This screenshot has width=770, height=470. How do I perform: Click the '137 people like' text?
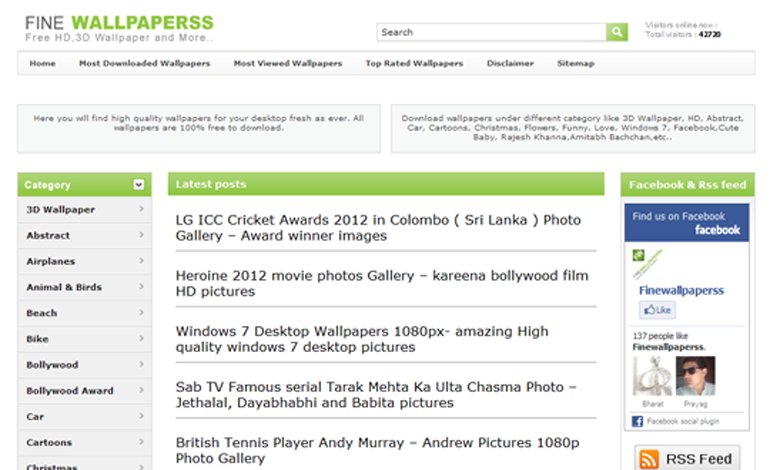660,336
